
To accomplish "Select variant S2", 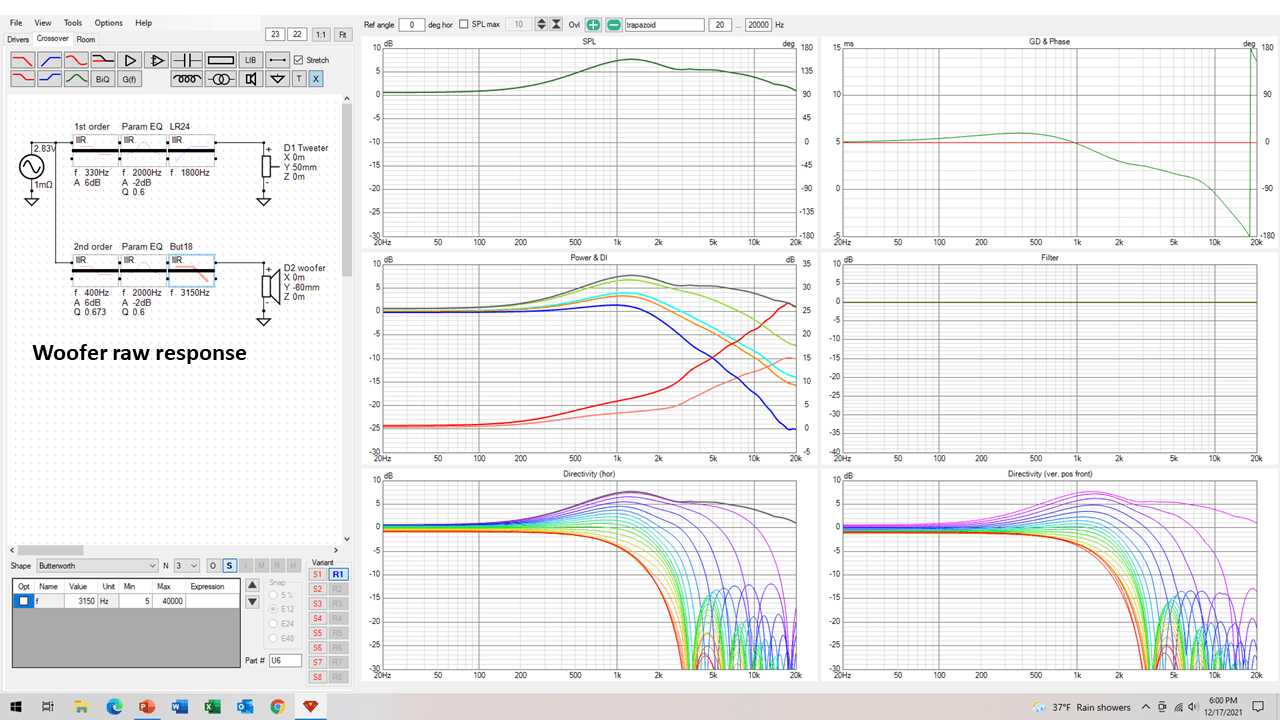I will 317,589.
